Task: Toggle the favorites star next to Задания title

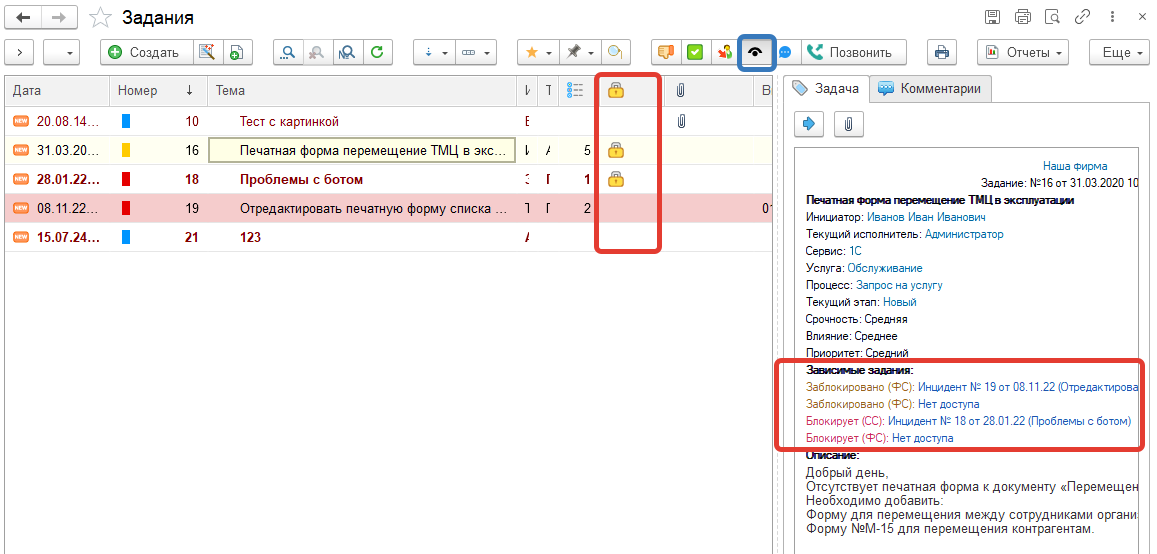Action: (x=99, y=18)
